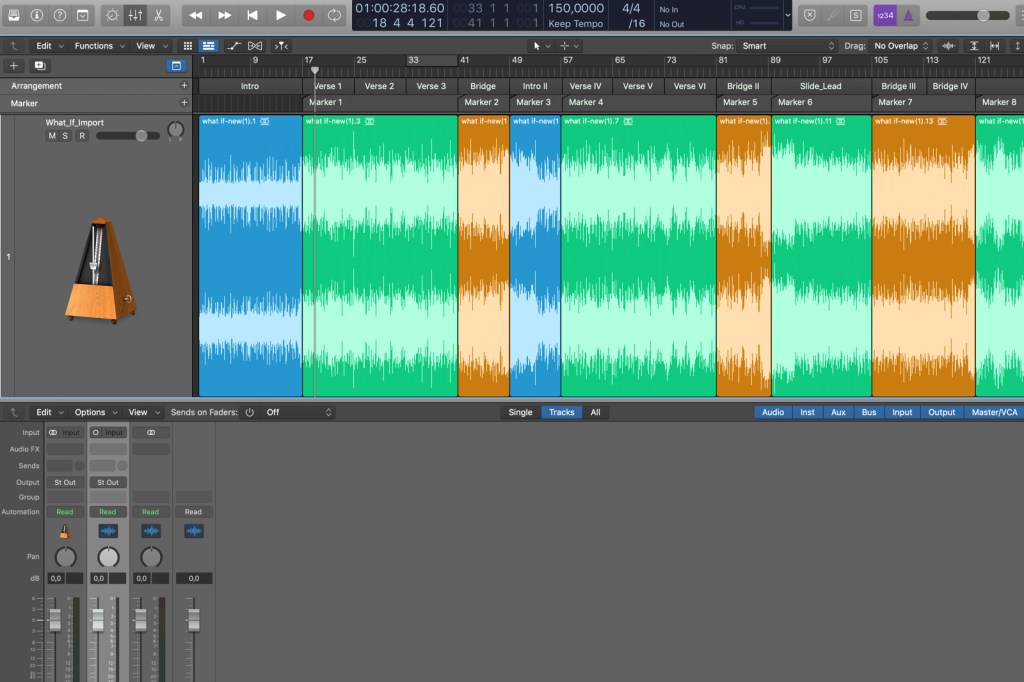Viewport: 1024px width, 682px height.
Task: Open the Snap Smart dropdown
Action: 787,46
